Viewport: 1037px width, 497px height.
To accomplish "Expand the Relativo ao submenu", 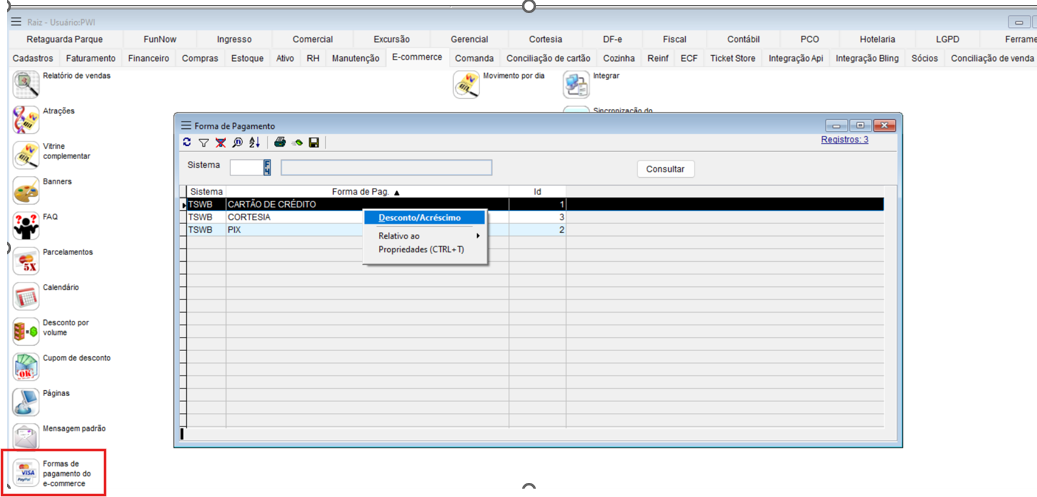I will (424, 236).
